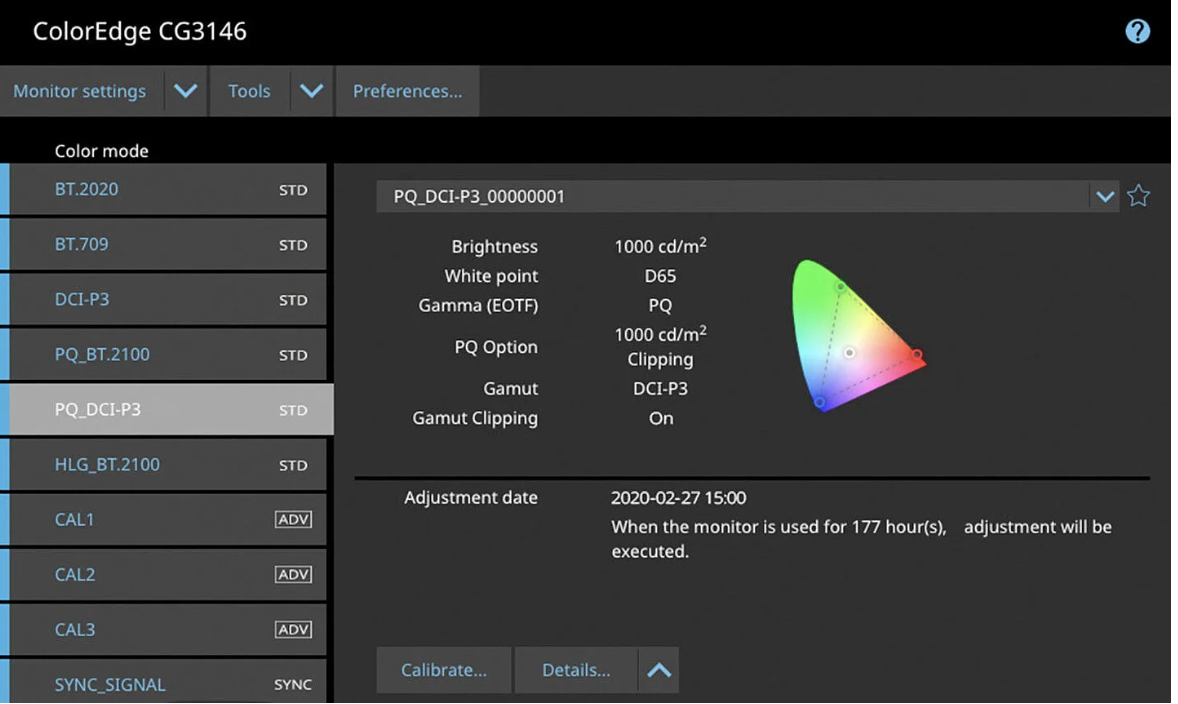Viewport: 1178px width, 704px height.
Task: Expand the Tools dropdown arrow
Action: pyautogui.click(x=312, y=91)
